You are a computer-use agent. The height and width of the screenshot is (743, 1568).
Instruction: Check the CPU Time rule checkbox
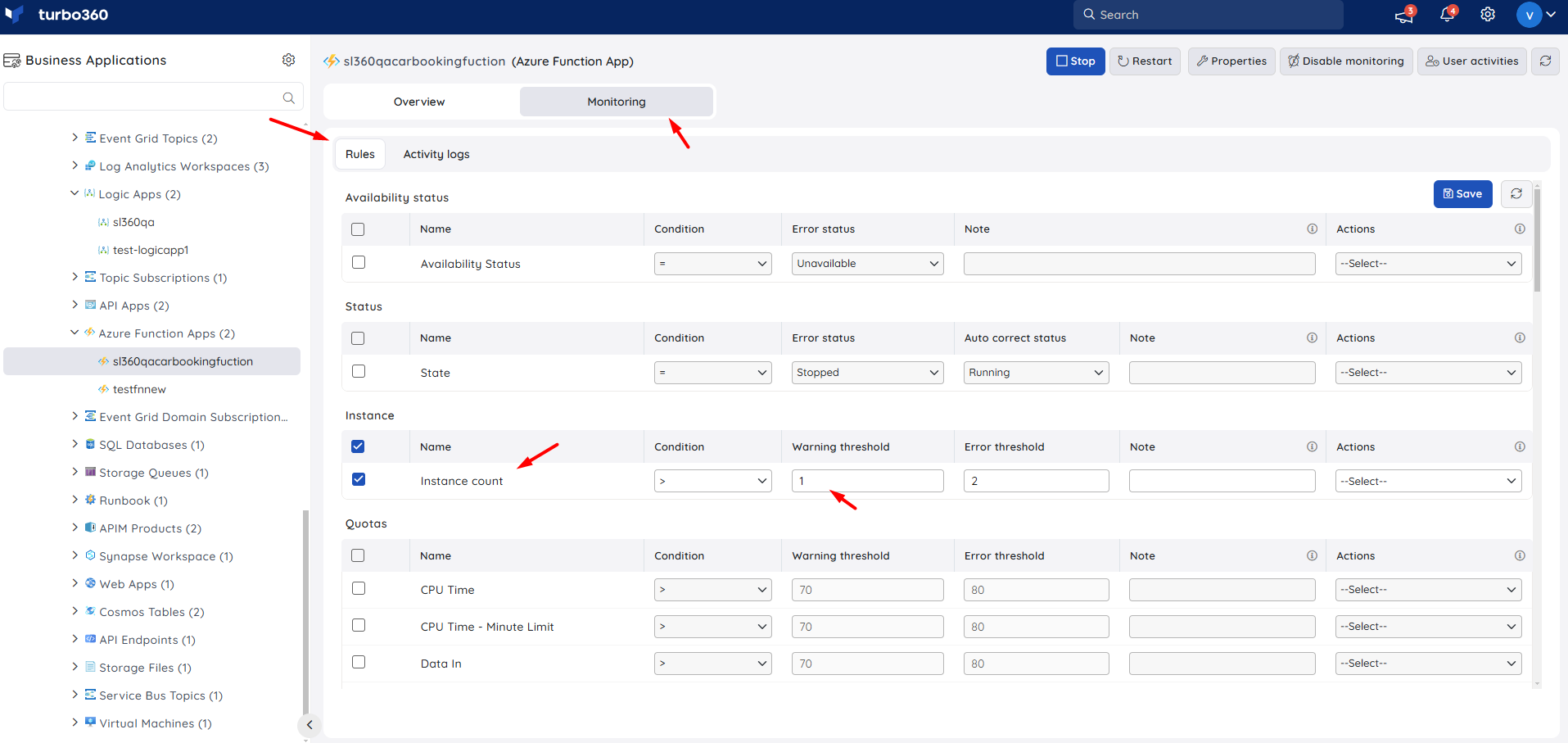[358, 589]
